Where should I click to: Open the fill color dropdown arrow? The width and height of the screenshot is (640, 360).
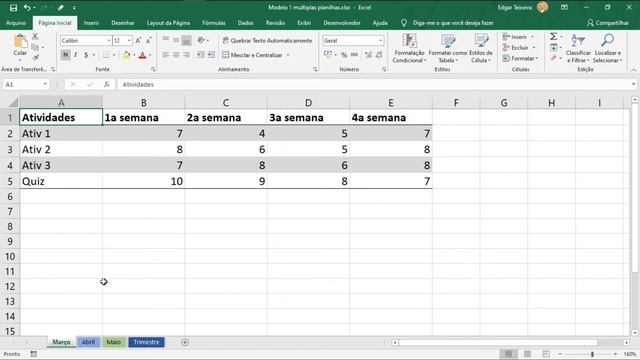134,55
